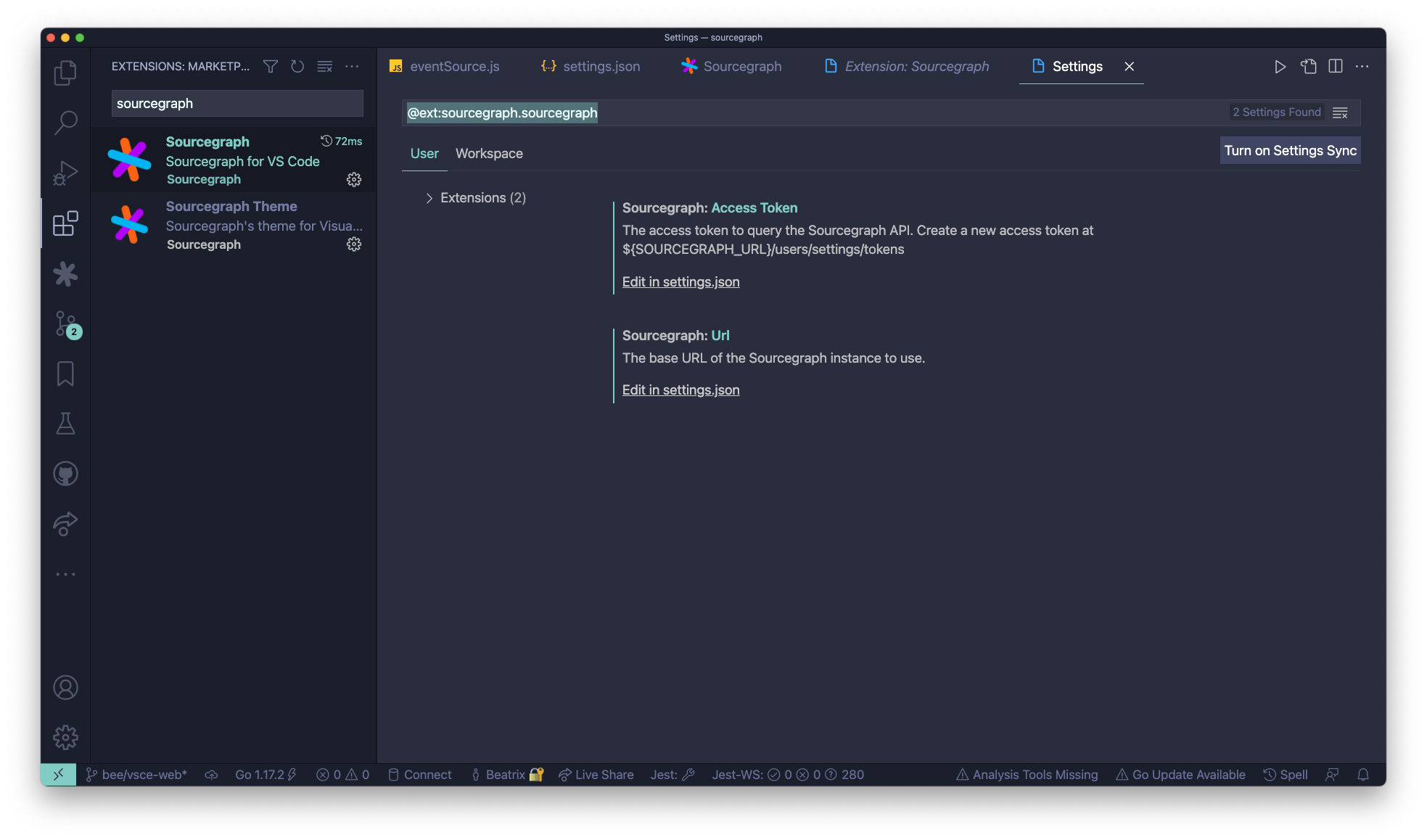Start Live Share from status bar
The image size is (1427, 840).
596,775
